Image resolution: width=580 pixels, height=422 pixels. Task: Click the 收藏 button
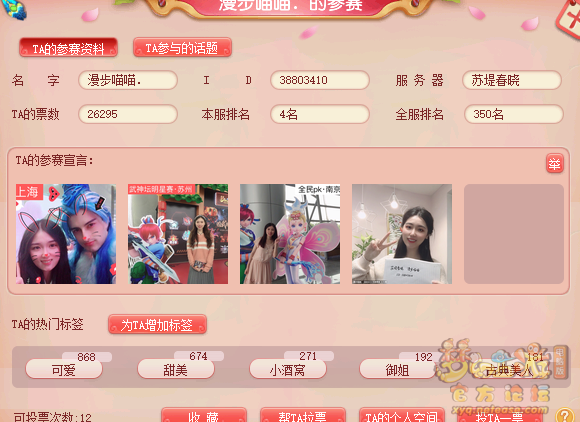[x=204, y=415]
